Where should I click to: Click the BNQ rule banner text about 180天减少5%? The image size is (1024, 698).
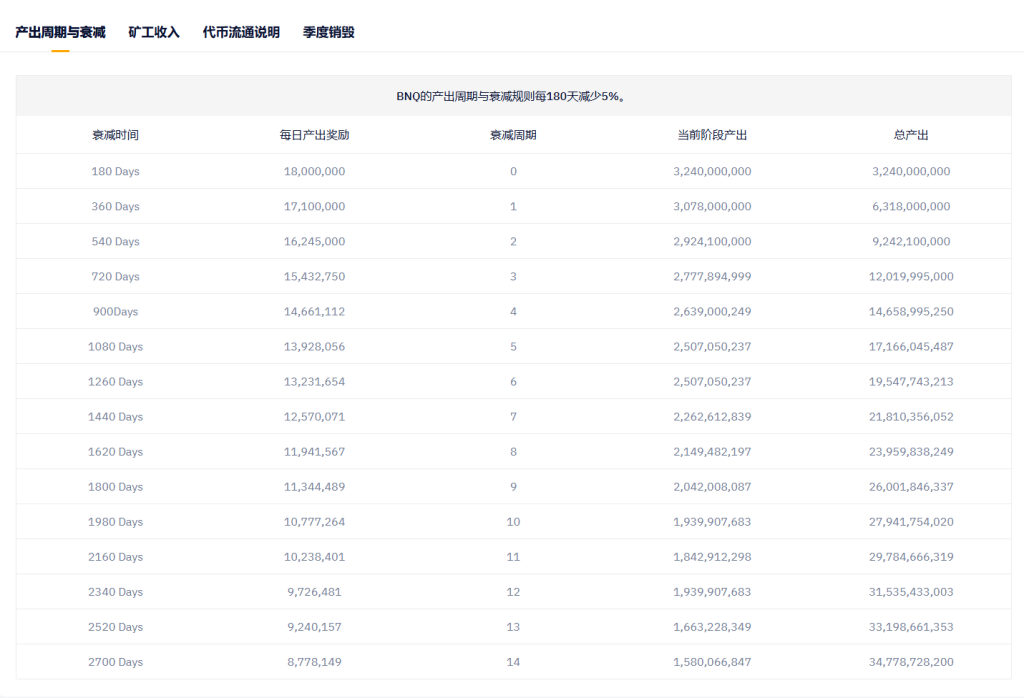(x=513, y=96)
